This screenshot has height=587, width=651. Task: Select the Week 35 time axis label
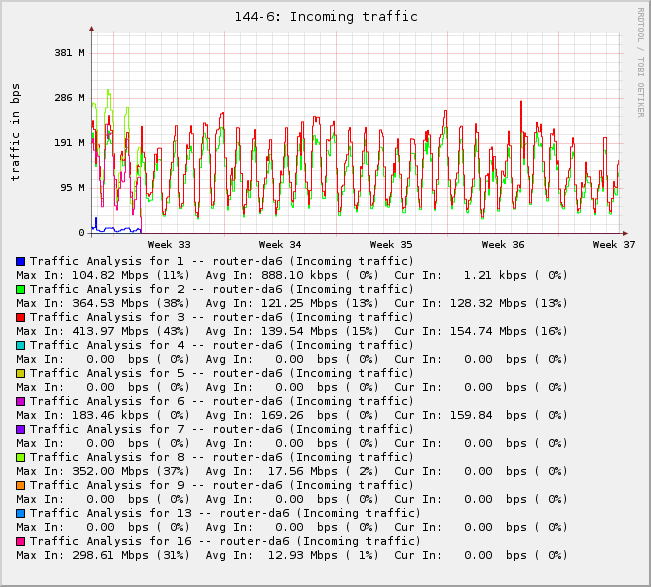point(391,244)
